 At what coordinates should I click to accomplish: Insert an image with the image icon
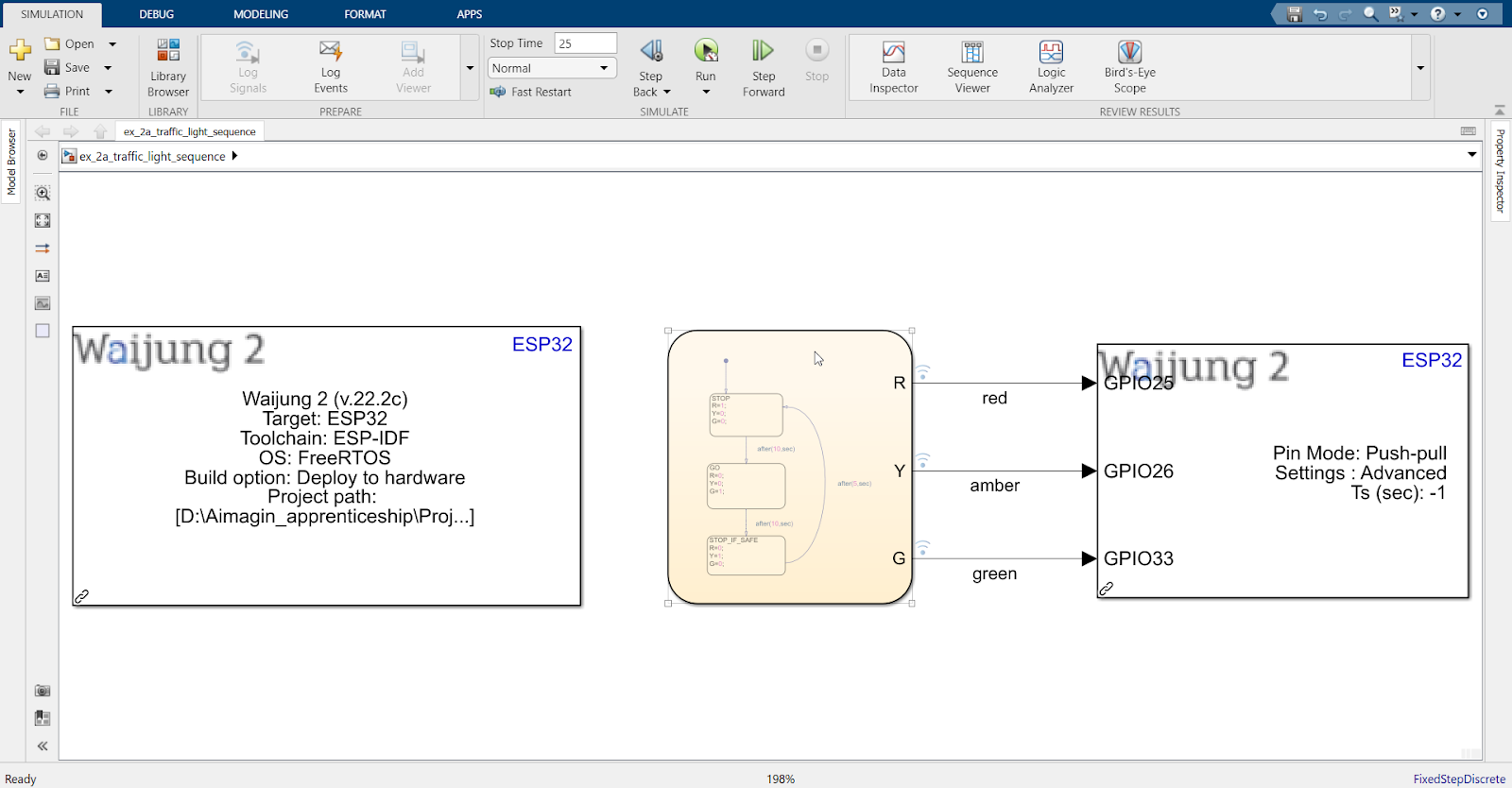pyautogui.click(x=43, y=303)
